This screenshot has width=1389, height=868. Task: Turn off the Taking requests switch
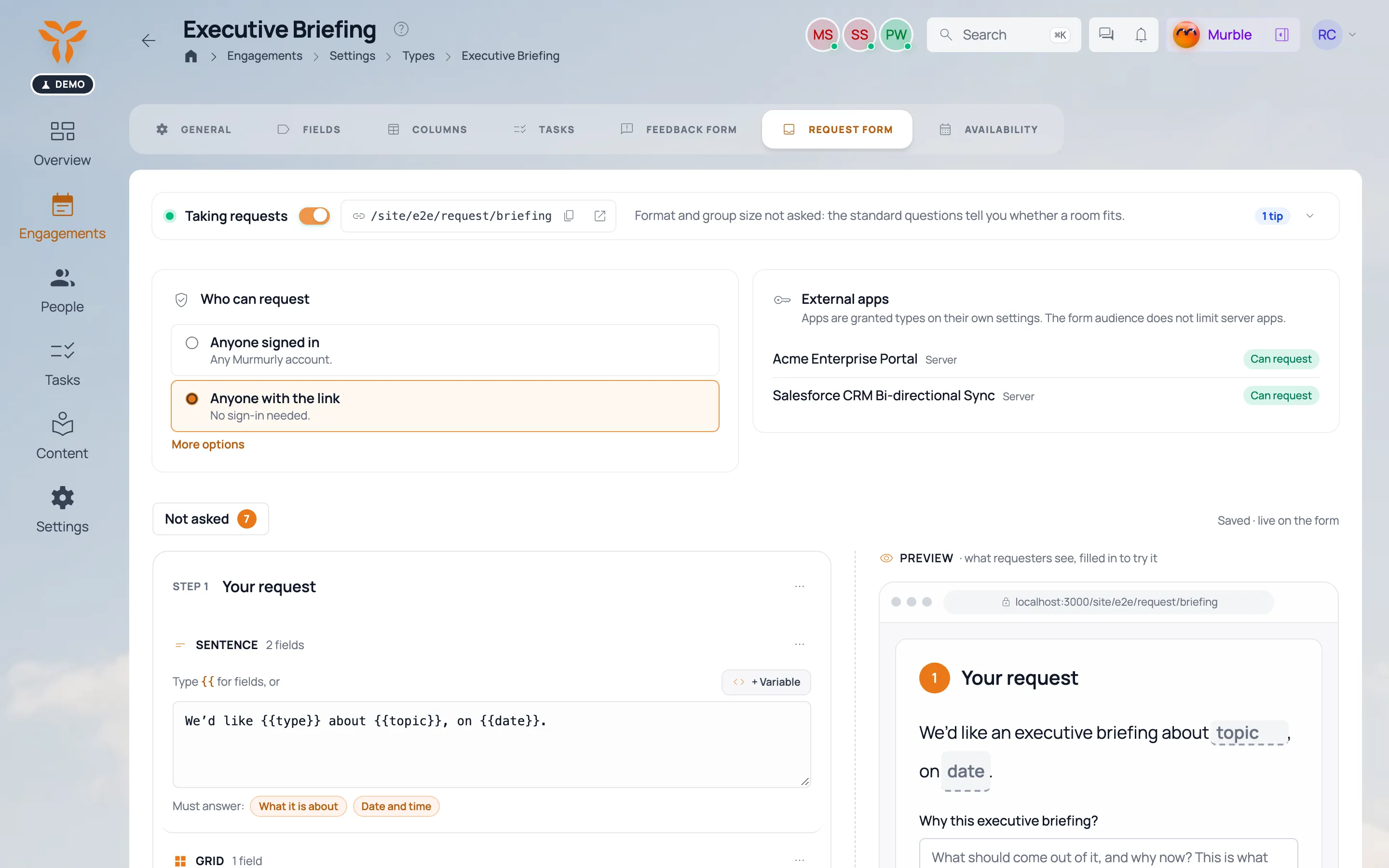point(314,216)
